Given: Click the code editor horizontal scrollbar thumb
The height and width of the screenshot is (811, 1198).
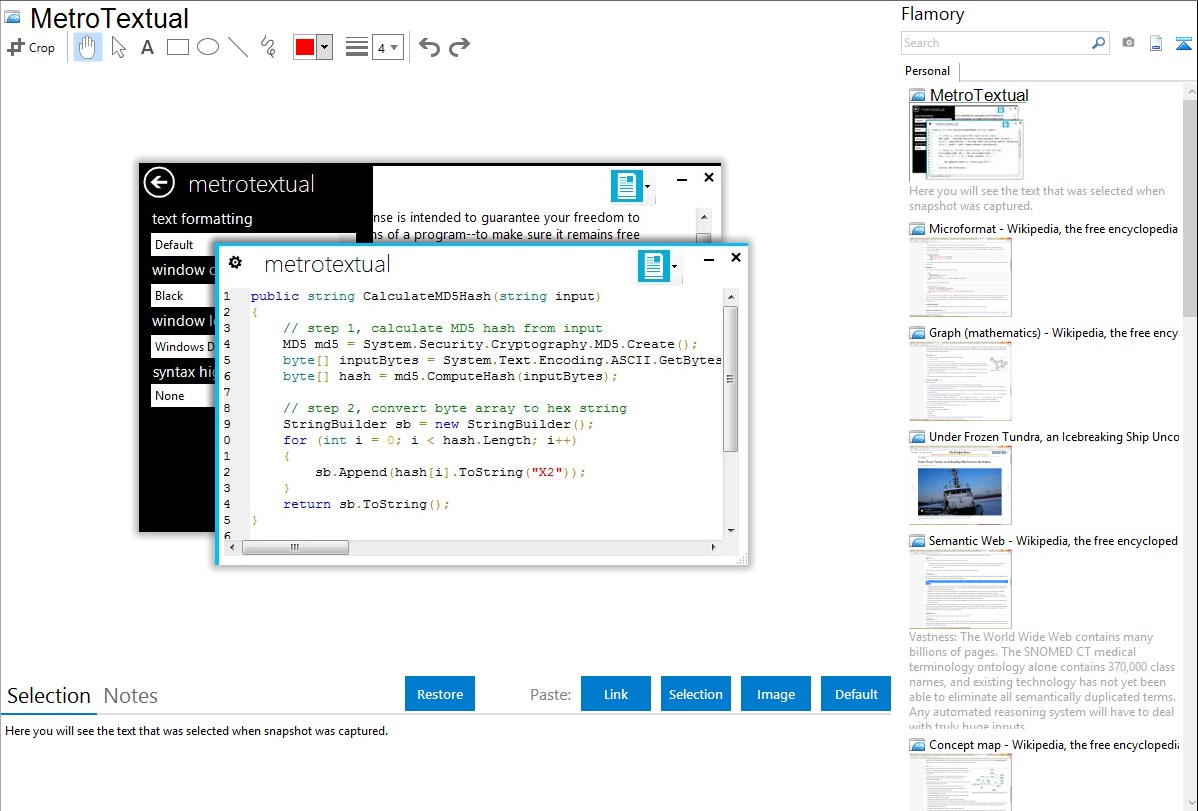Looking at the screenshot, I should tap(295, 547).
